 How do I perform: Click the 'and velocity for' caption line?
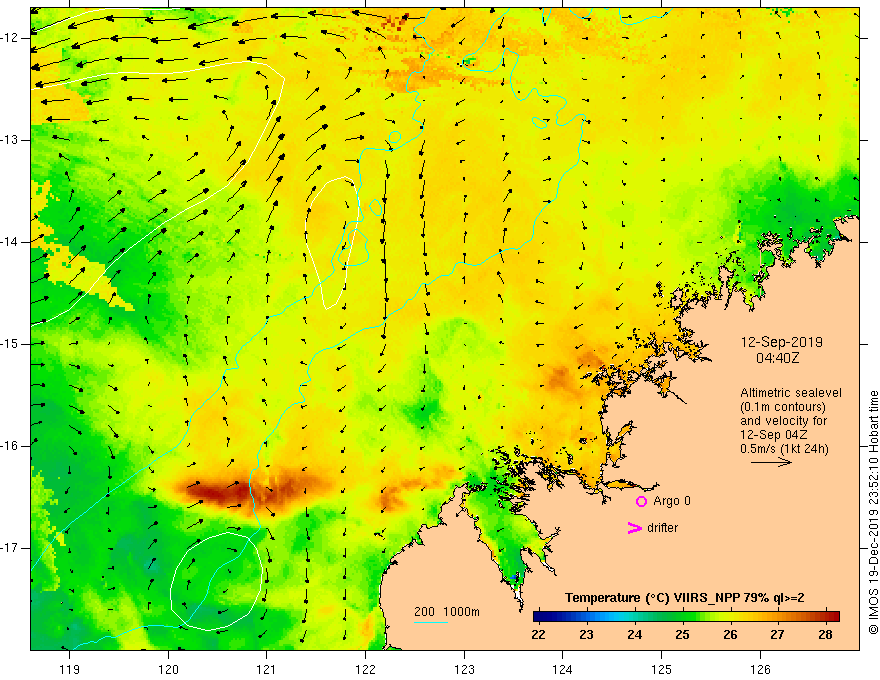pos(783,421)
